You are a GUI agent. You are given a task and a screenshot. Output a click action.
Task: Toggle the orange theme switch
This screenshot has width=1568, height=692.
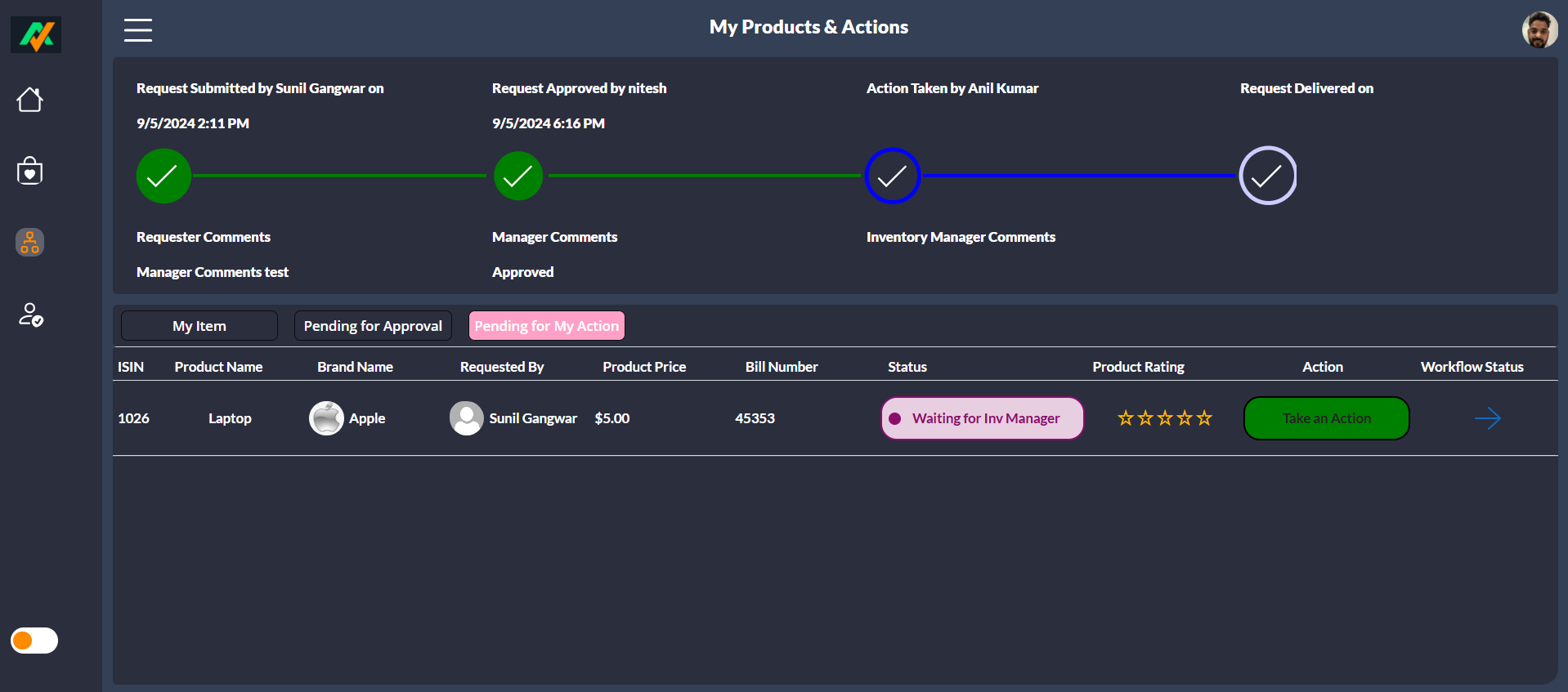(x=34, y=641)
